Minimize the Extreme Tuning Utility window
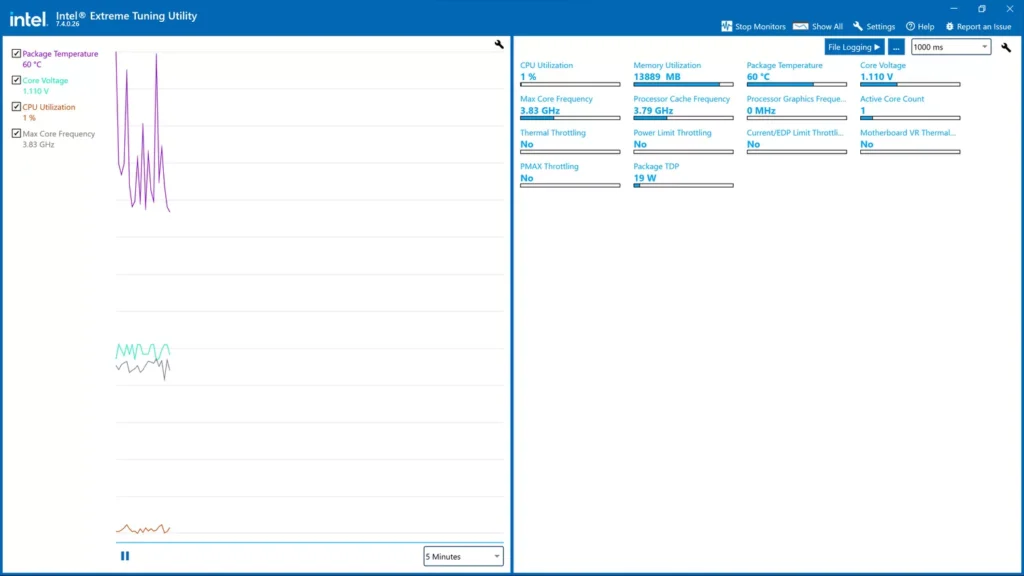This screenshot has height=576, width=1024. coord(953,8)
